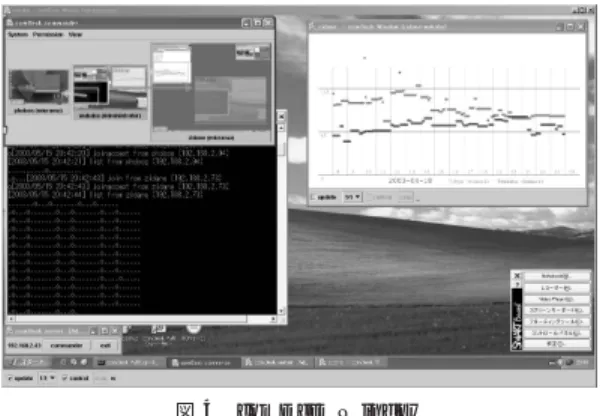The width and height of the screenshot is (600, 416).
Task: Toggle the update checkbox in the graph window
Action: (x=314, y=197)
